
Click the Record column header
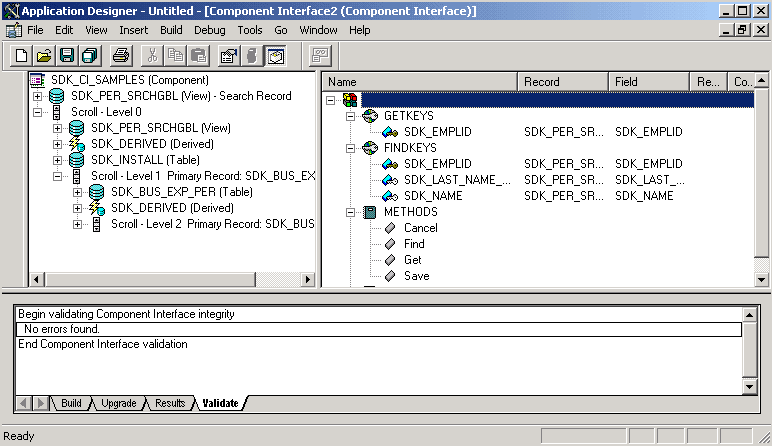[563, 82]
